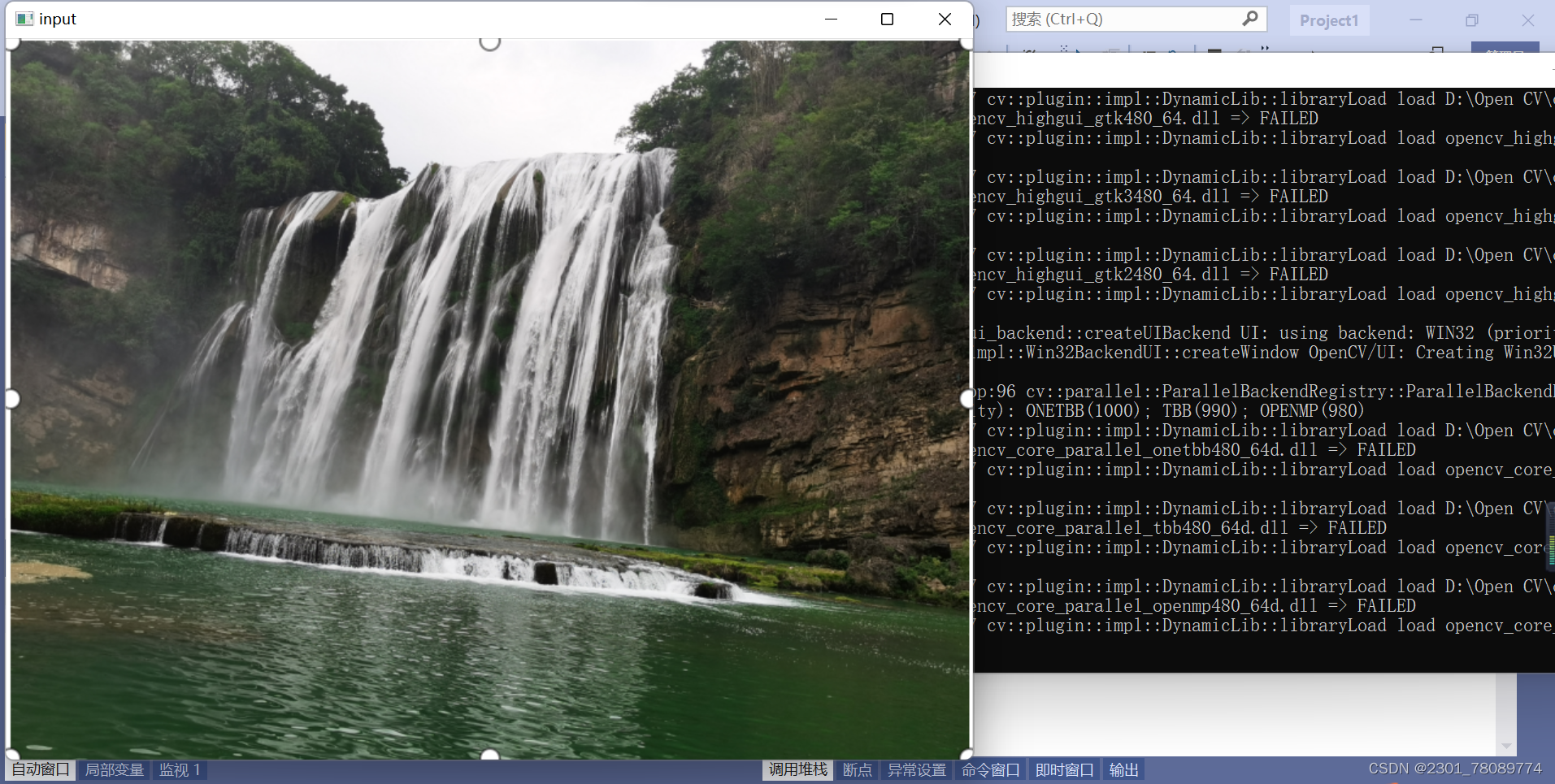Open the 断点 breakpoints tab
The width and height of the screenshot is (1555, 784).
tap(857, 769)
